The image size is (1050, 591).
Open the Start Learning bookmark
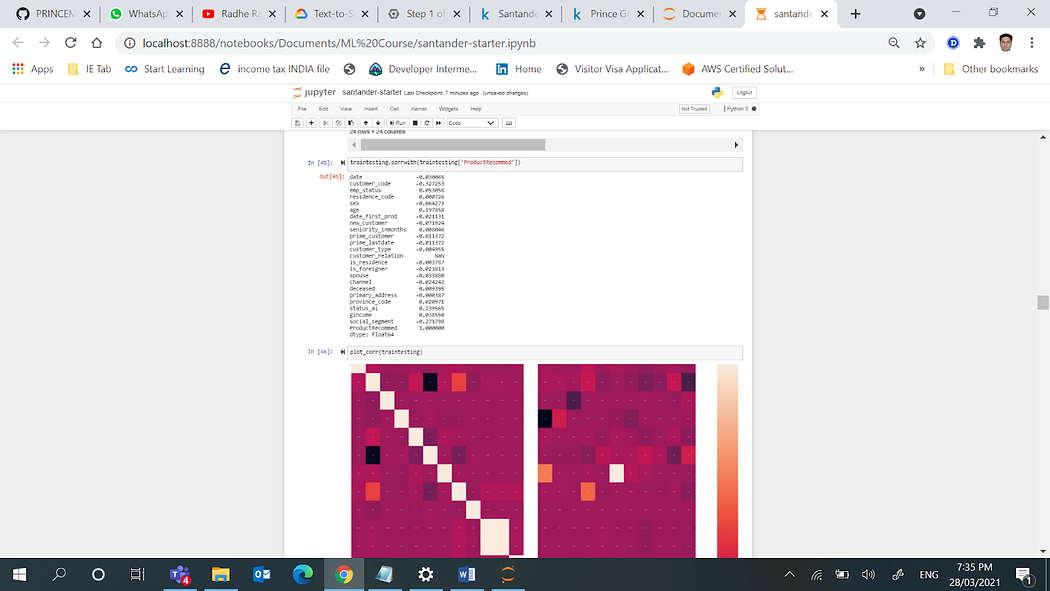(x=165, y=69)
